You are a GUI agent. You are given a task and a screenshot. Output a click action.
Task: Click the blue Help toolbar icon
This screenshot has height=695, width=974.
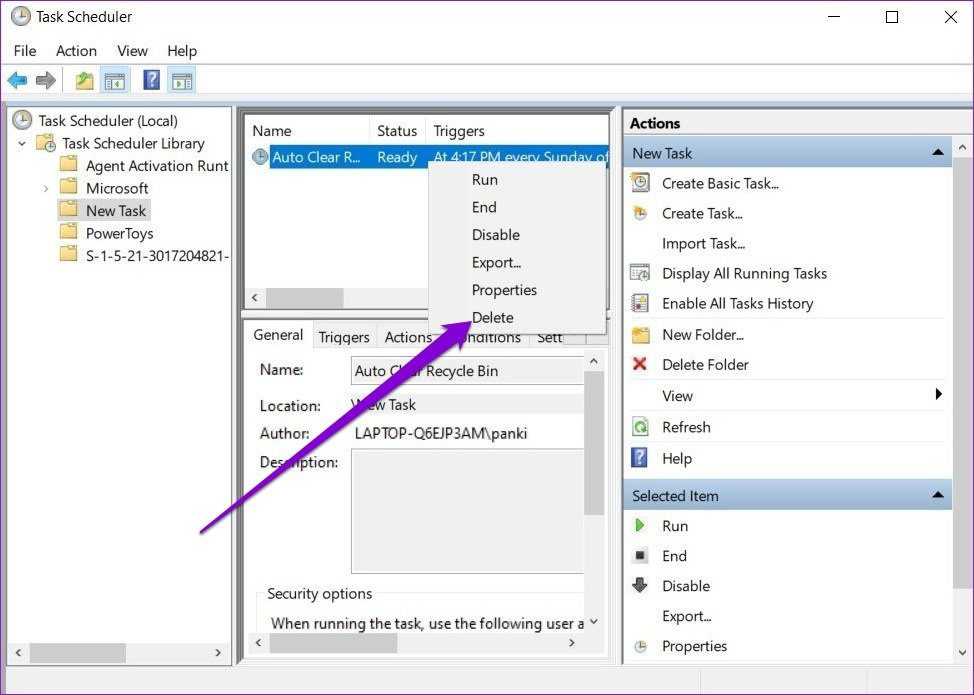[x=151, y=81]
